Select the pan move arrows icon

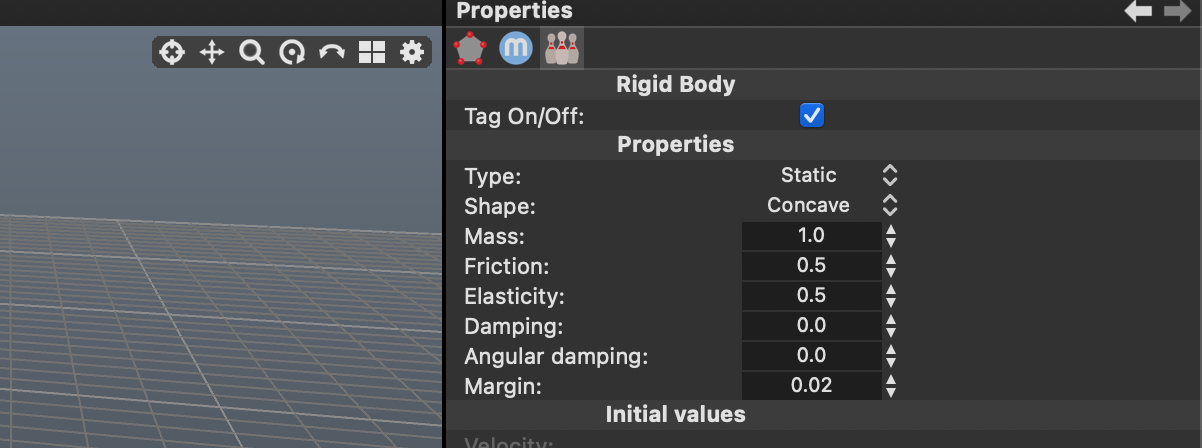(212, 53)
